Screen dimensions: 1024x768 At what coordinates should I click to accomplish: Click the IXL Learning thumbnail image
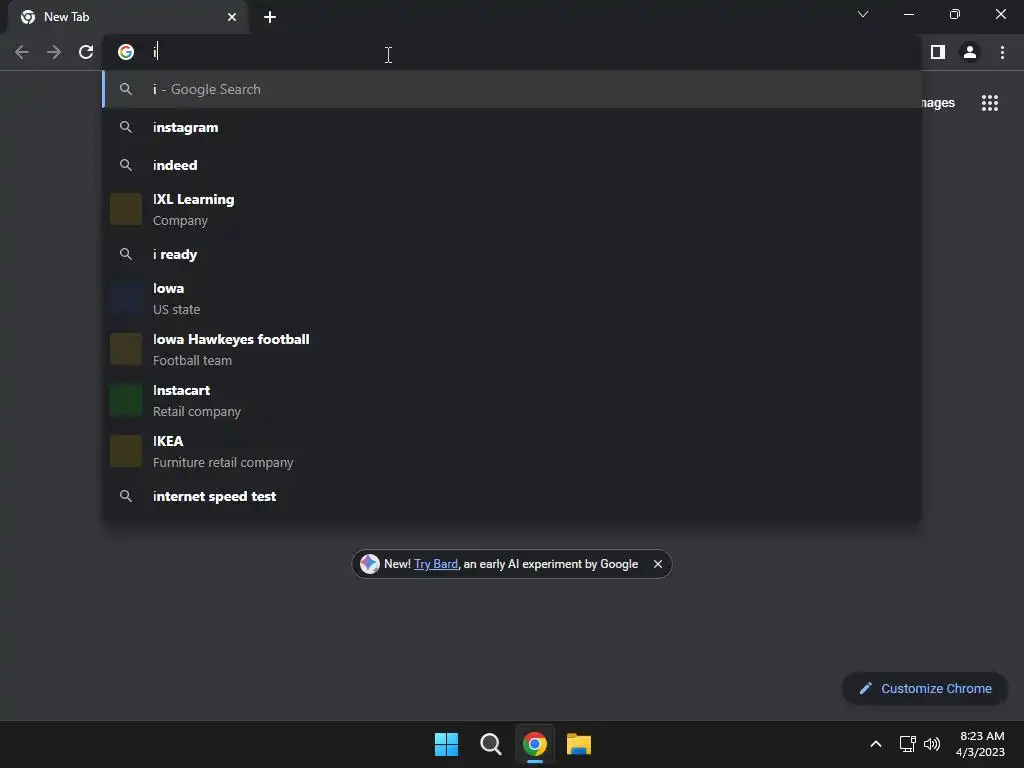coord(126,209)
